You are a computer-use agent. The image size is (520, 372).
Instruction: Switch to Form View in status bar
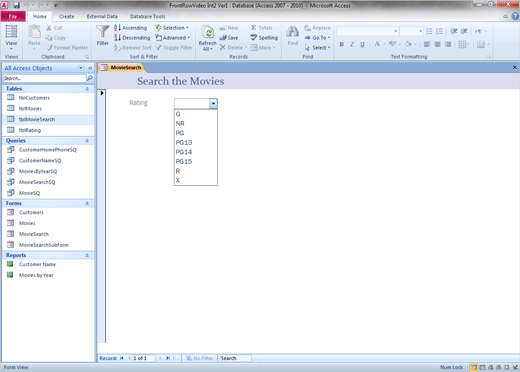click(474, 367)
